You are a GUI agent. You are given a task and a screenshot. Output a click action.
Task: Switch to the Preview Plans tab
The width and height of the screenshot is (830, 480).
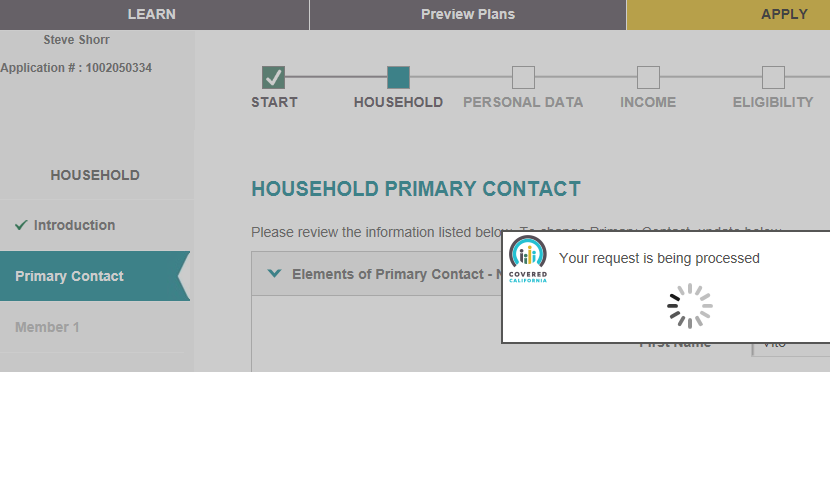point(468,14)
